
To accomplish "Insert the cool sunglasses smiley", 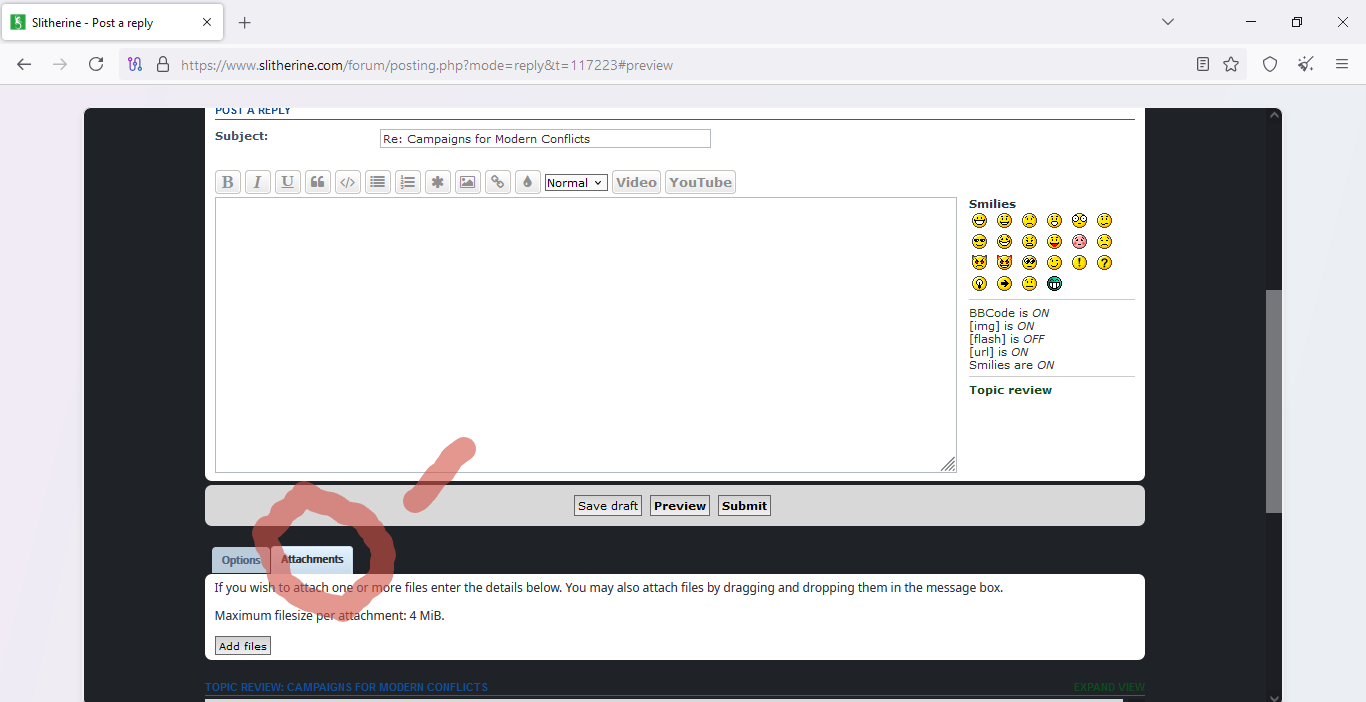I will pyautogui.click(x=979, y=242).
